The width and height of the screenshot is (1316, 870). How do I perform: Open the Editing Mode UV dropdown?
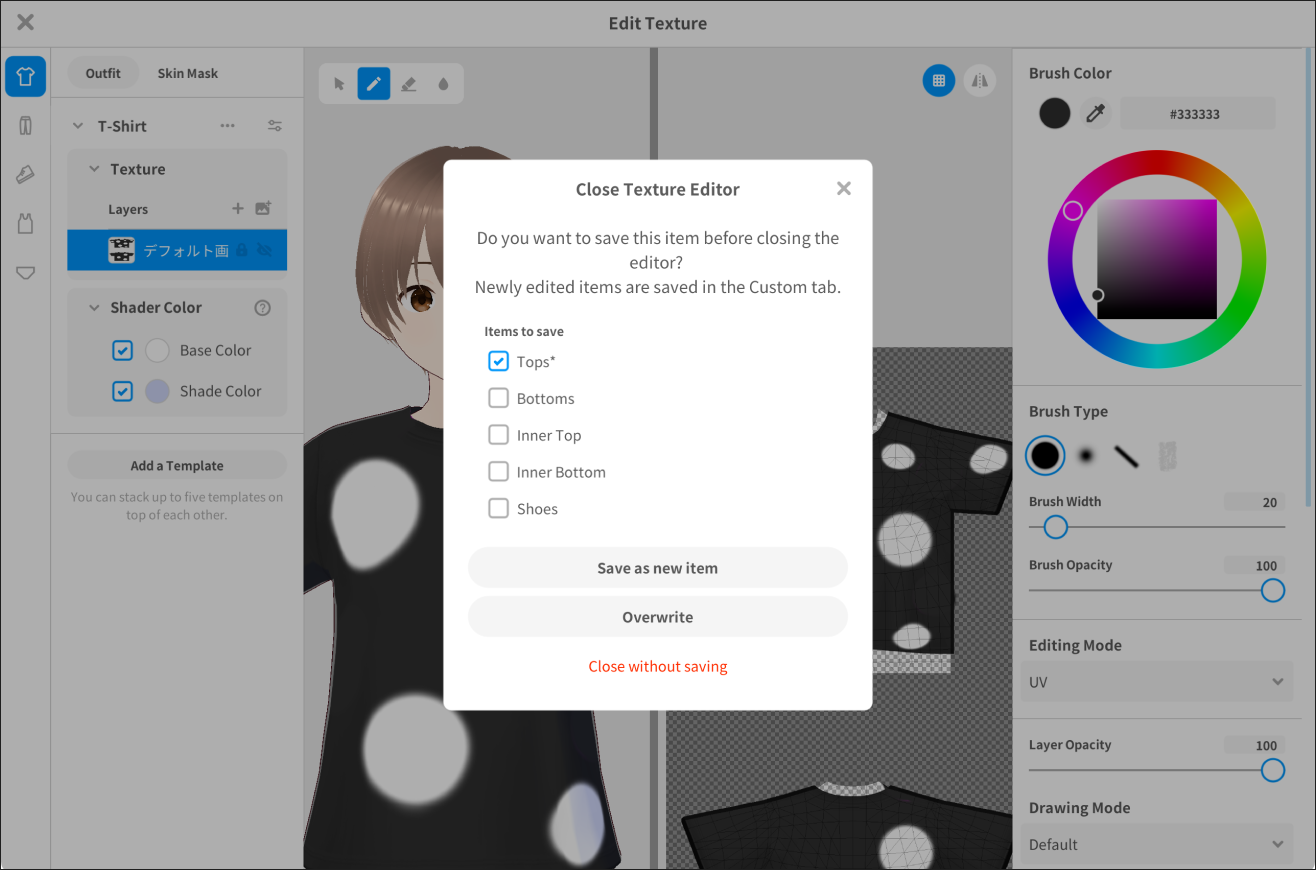tap(1157, 682)
